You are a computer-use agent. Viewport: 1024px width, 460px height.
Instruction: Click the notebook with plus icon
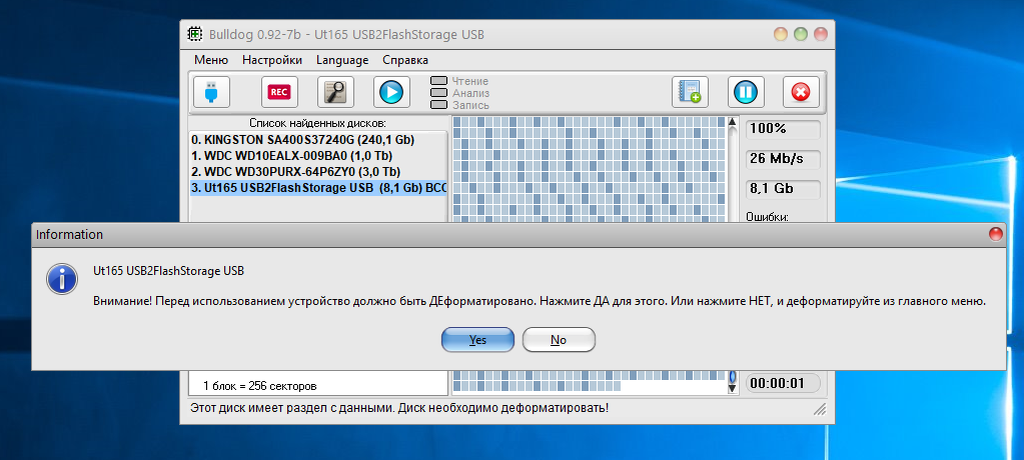click(x=690, y=92)
